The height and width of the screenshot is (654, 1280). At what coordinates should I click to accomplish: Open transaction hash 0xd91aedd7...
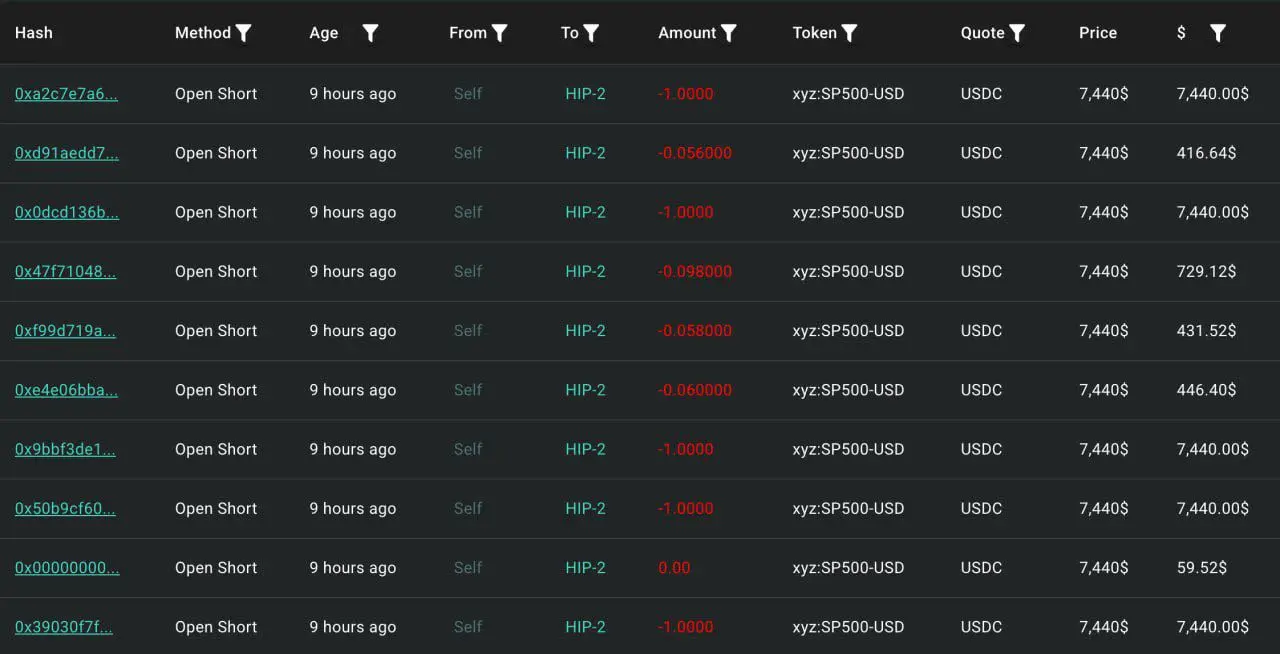(67, 153)
